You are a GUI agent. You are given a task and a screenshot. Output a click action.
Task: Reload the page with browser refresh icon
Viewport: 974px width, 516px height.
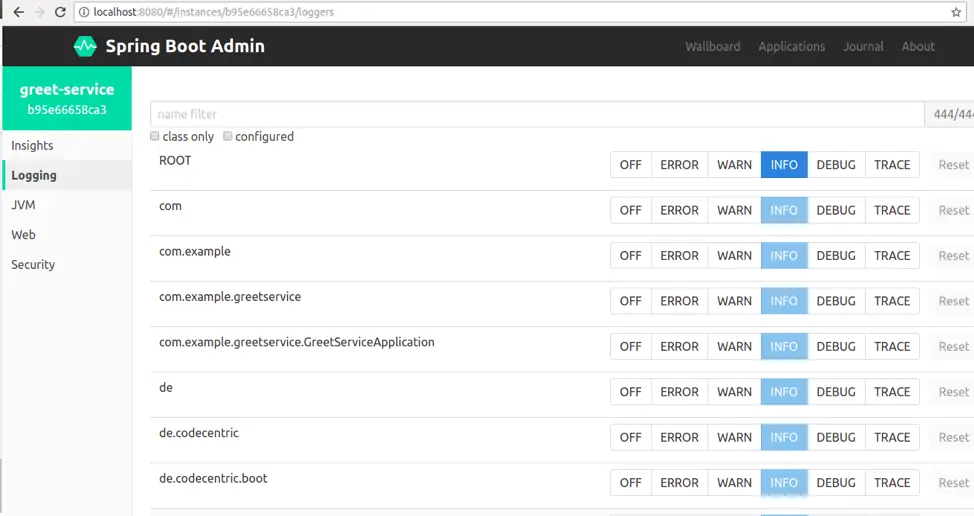click(x=60, y=12)
